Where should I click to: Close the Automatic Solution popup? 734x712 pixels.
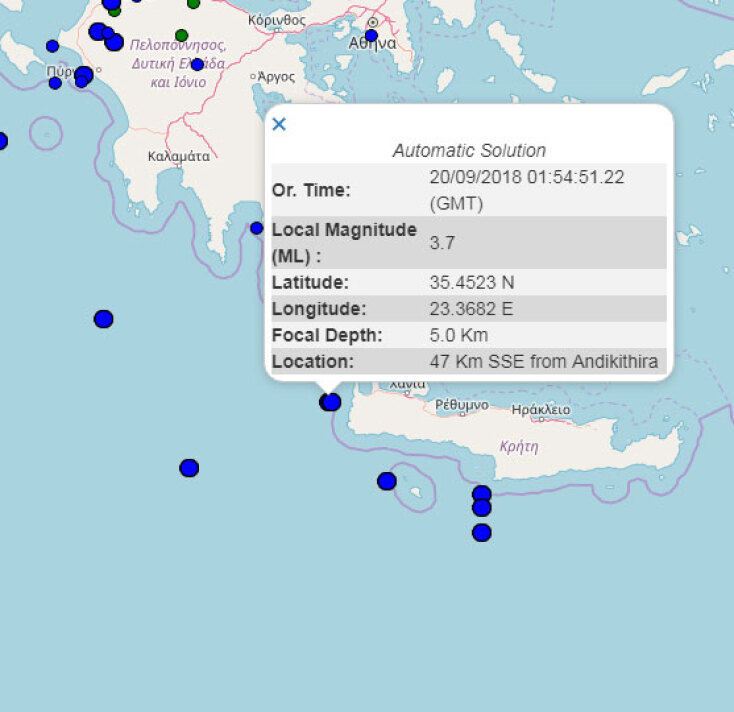279,124
